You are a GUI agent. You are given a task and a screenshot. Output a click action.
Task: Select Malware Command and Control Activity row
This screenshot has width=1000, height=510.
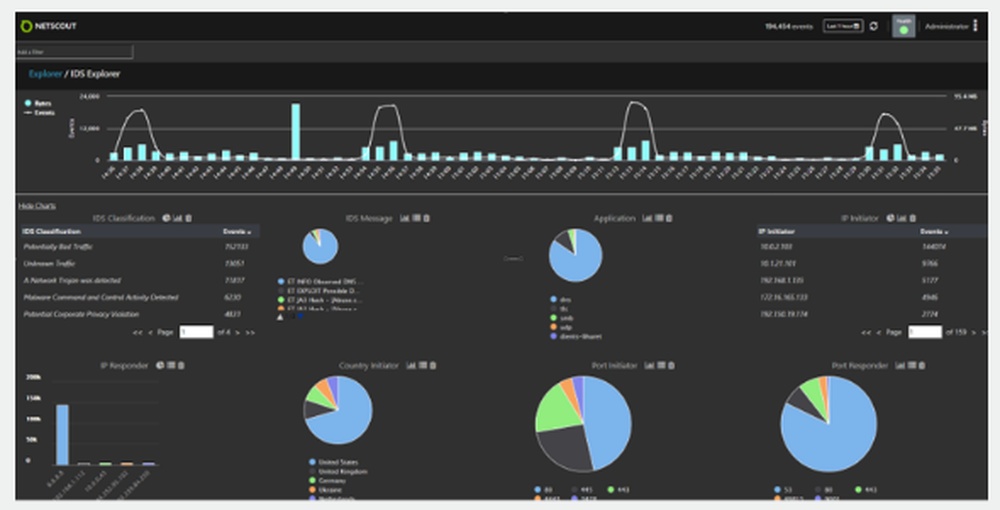point(138,297)
